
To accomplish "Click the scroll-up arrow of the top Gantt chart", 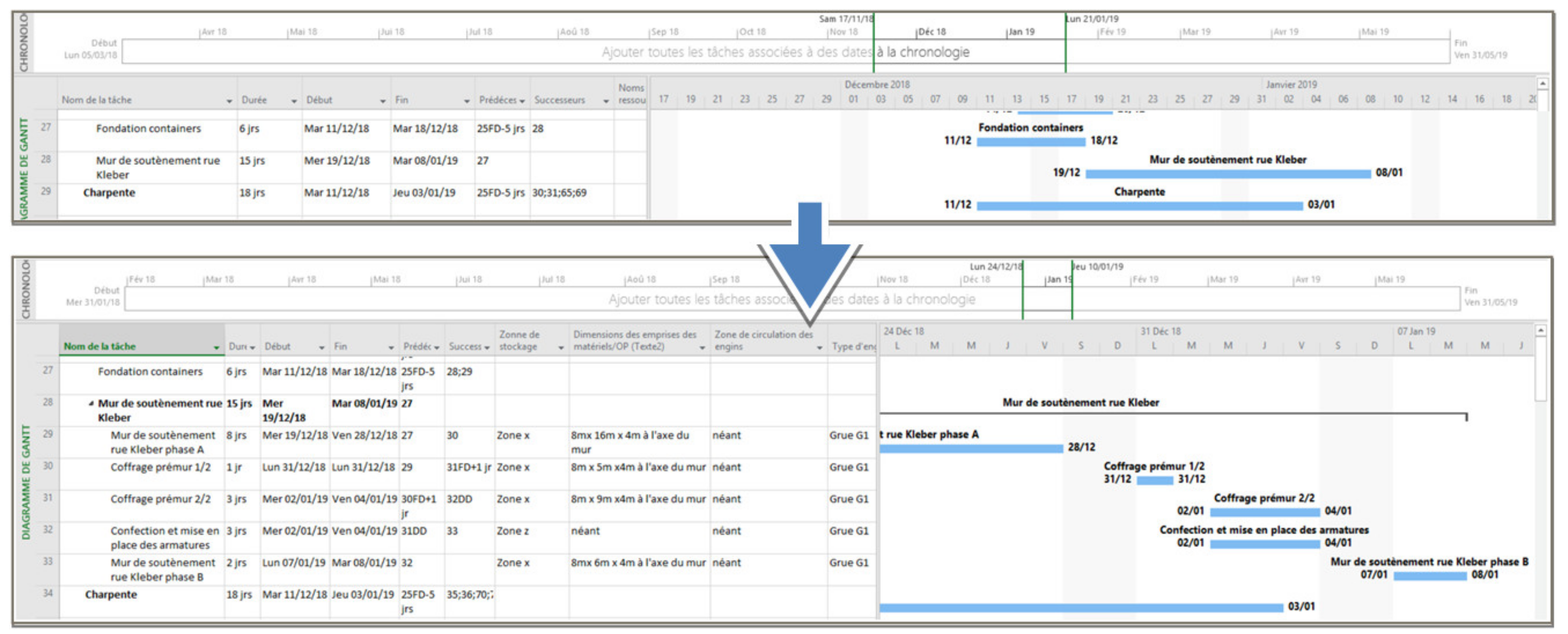I will (x=1543, y=83).
